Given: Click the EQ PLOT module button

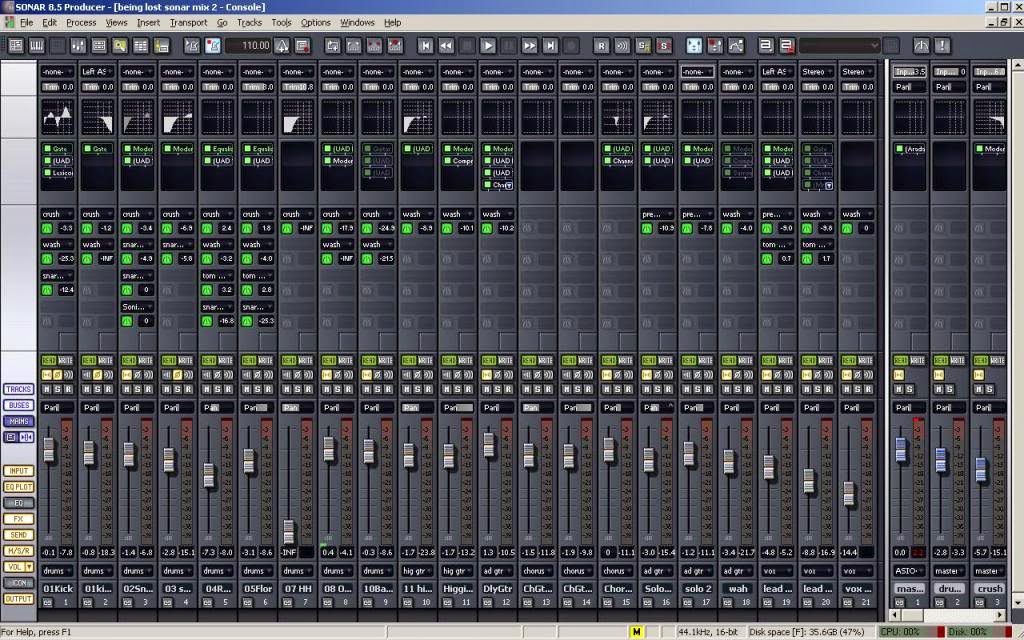Looking at the screenshot, I should coord(18,487).
